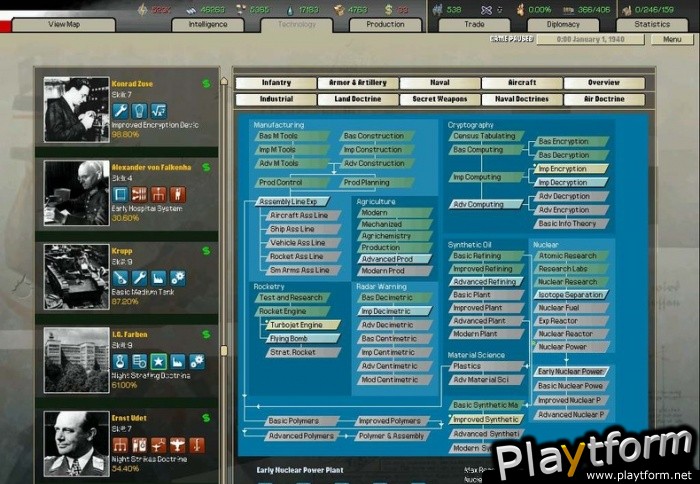Switch to the Intelligence tab
Image resolution: width=700 pixels, height=484 pixels.
click(x=208, y=25)
